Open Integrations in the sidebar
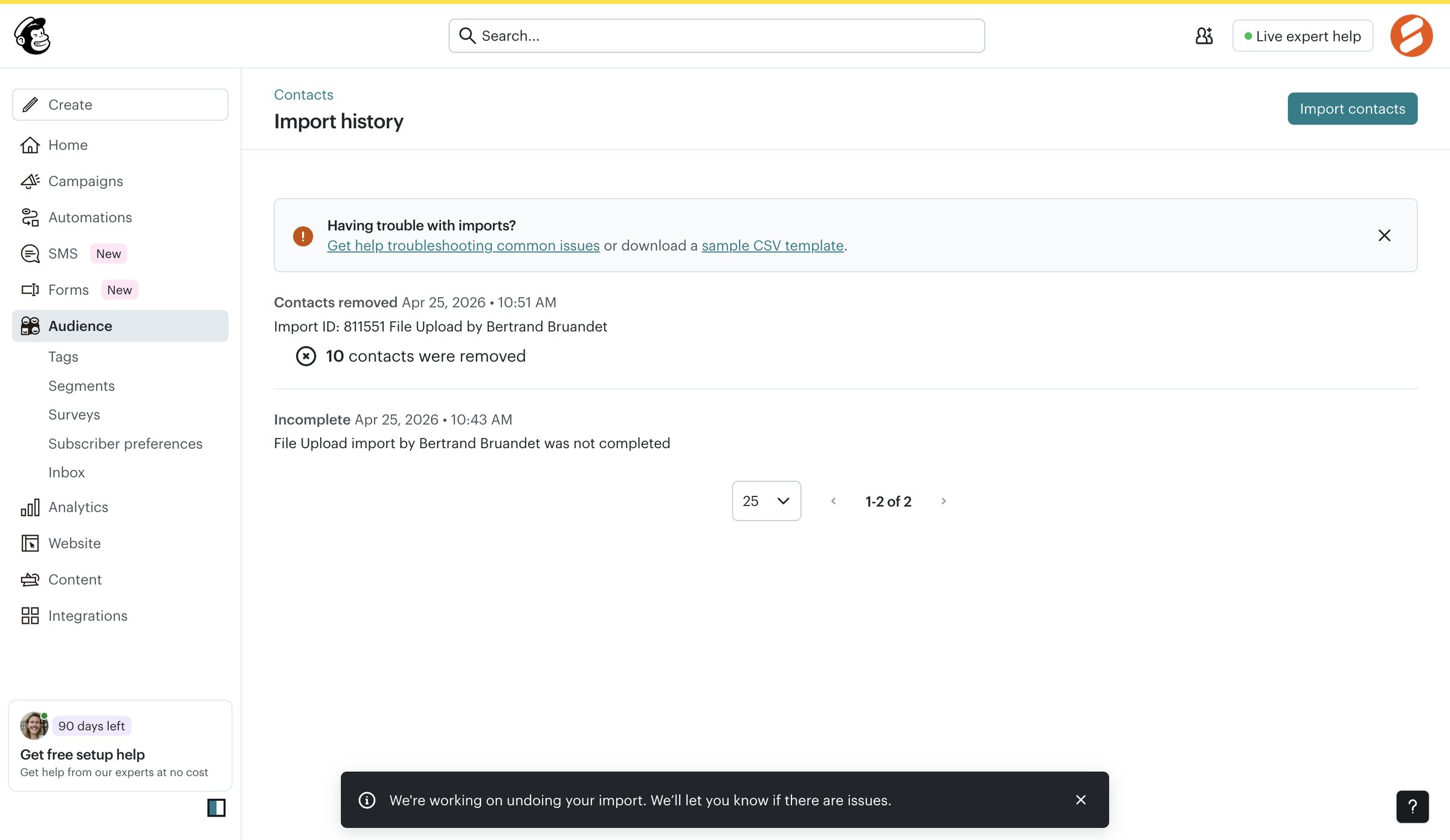Image resolution: width=1450 pixels, height=840 pixels. 120,616
